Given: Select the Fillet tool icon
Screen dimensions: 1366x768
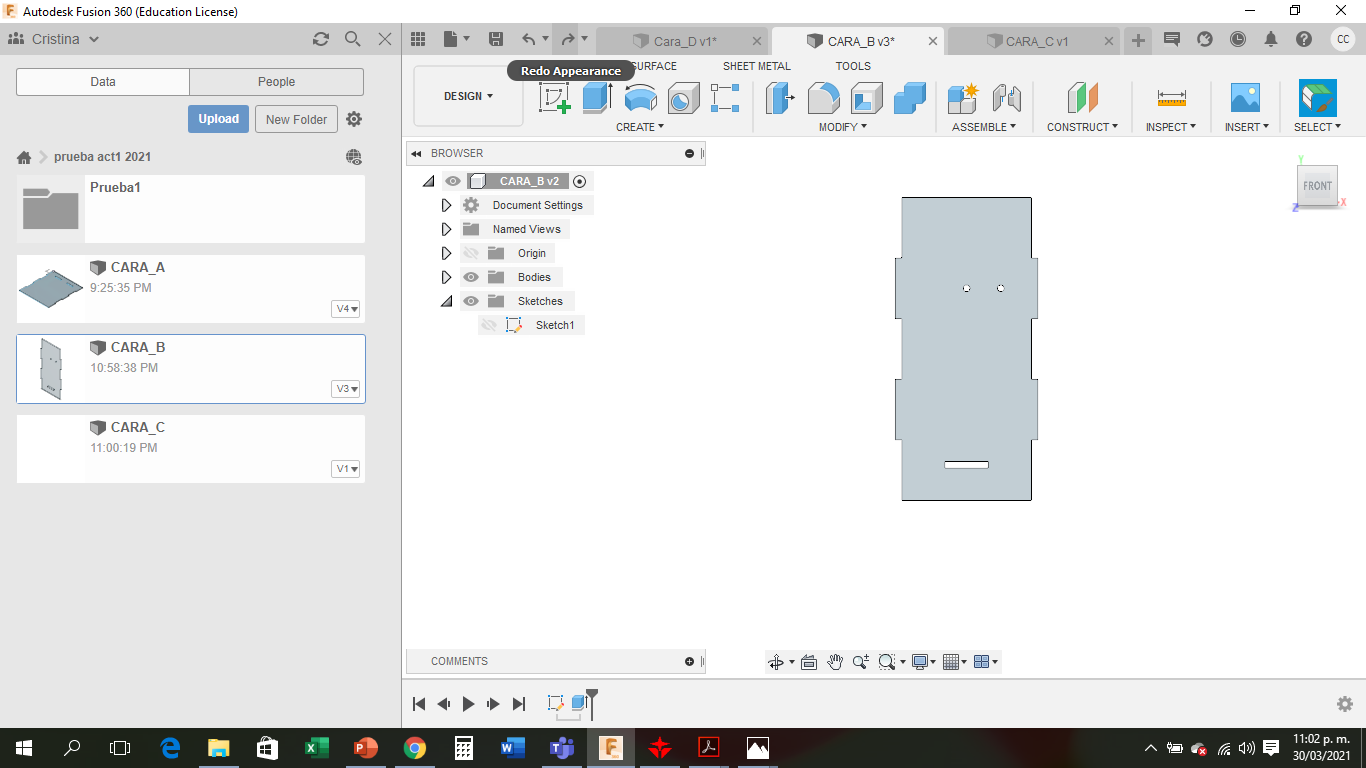Looking at the screenshot, I should coord(823,98).
